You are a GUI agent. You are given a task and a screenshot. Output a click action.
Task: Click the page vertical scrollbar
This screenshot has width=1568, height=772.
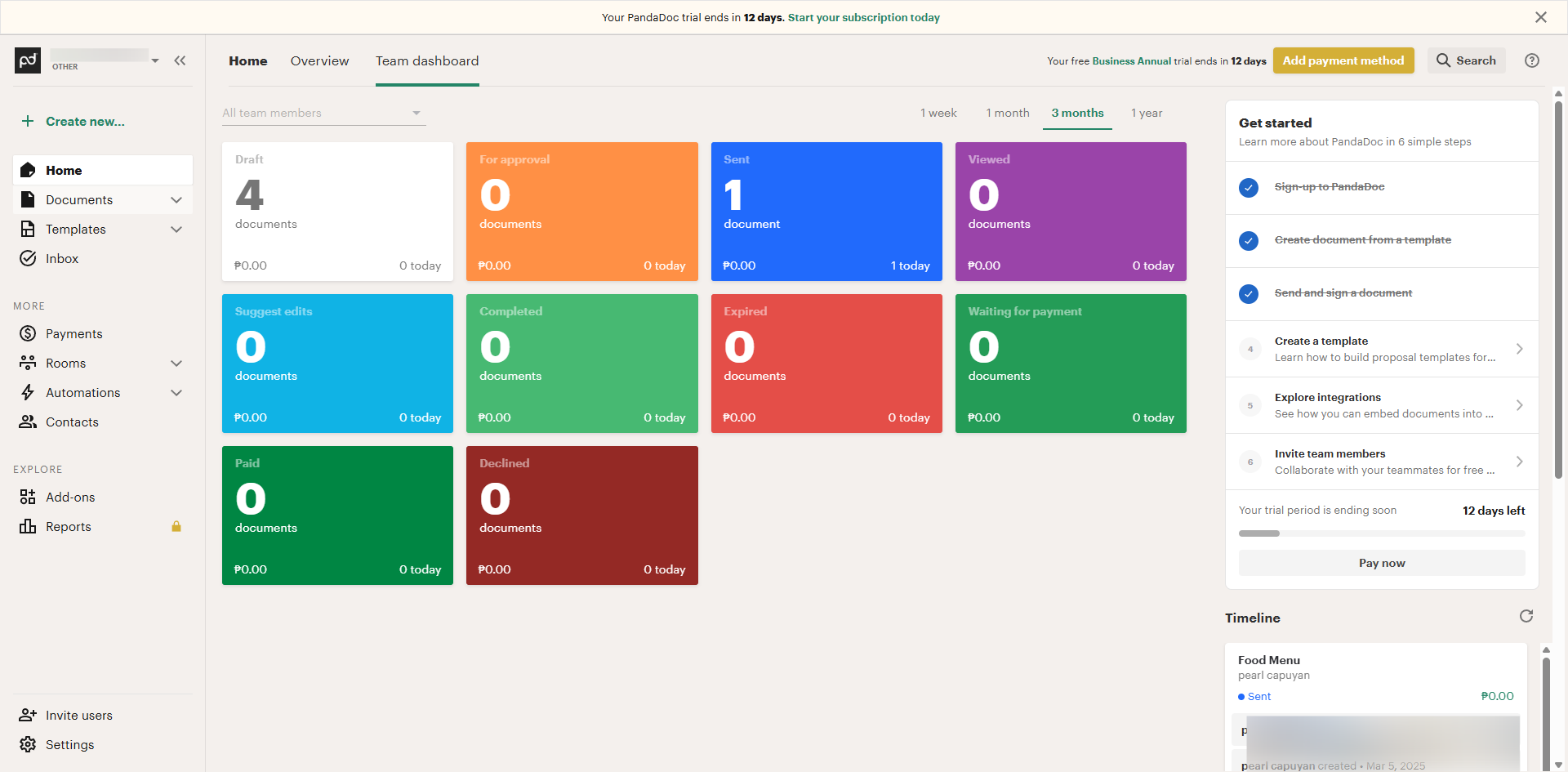click(x=1558, y=290)
